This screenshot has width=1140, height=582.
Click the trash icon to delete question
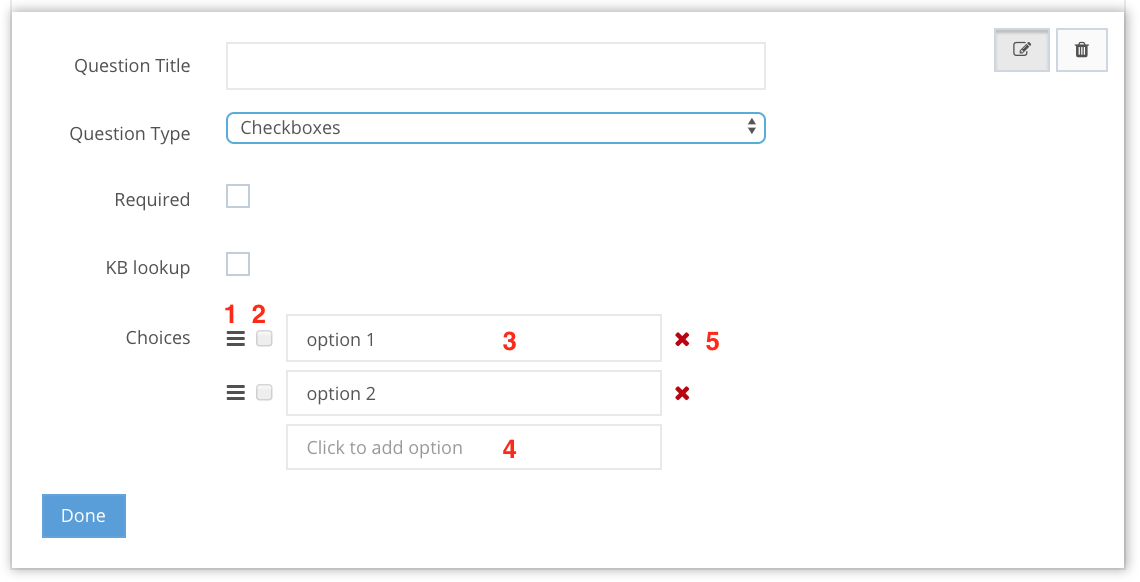pos(1081,49)
